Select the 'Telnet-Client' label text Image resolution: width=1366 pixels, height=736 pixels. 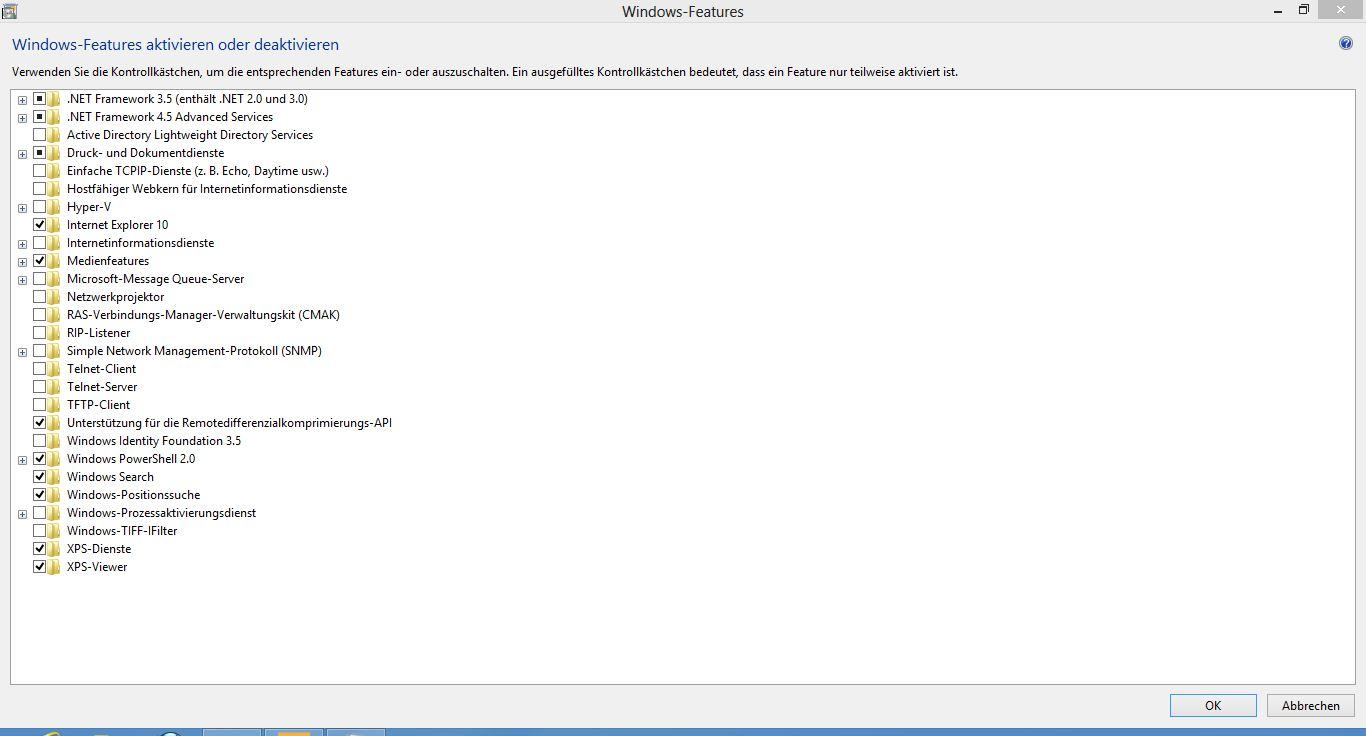click(x=101, y=369)
